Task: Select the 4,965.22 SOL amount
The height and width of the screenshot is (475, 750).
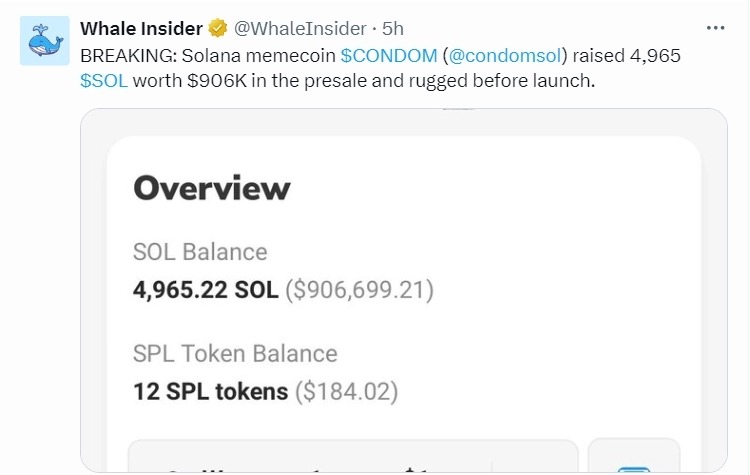Action: click(x=206, y=290)
